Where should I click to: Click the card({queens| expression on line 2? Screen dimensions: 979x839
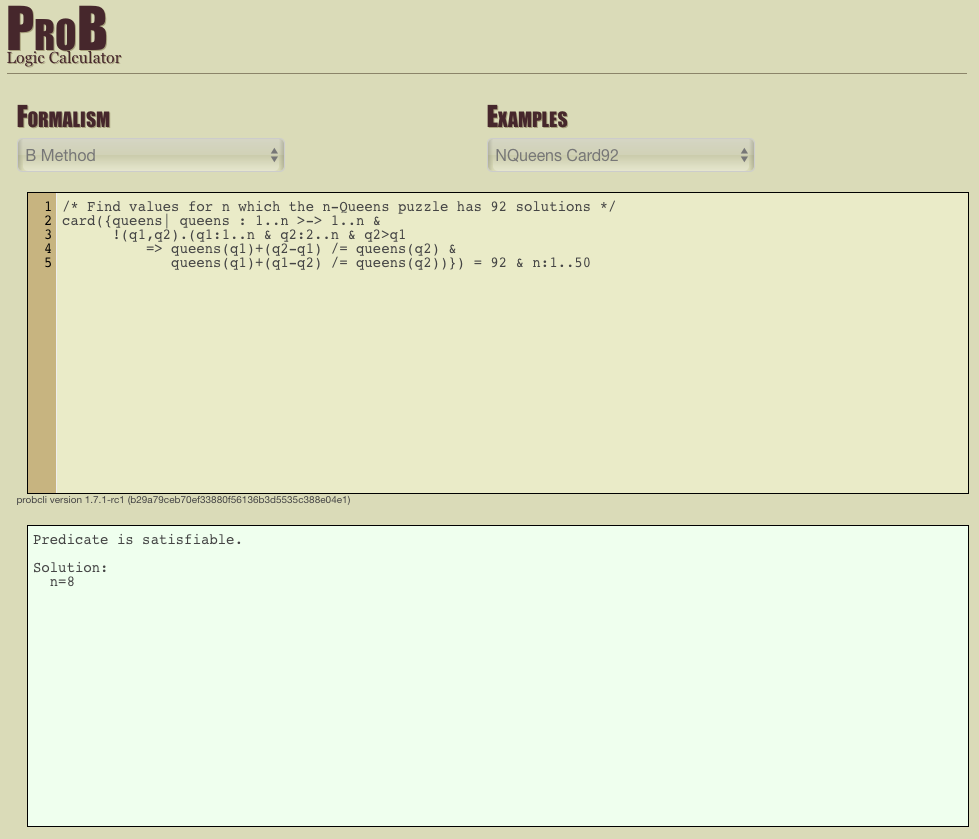(112, 221)
